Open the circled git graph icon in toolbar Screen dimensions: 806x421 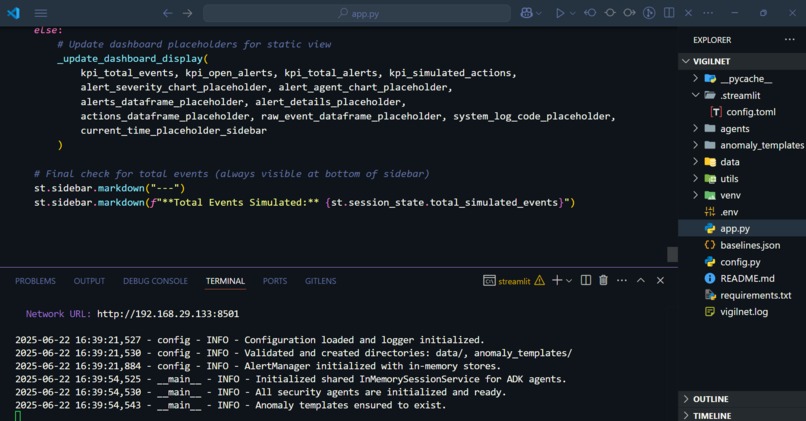[649, 13]
